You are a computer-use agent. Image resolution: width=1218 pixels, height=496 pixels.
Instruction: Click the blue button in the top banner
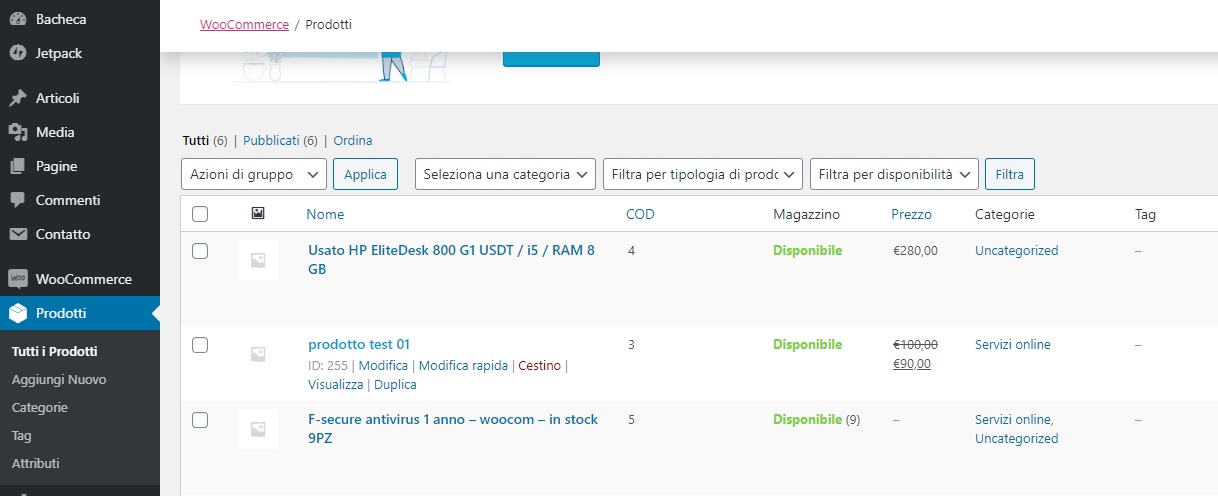551,59
